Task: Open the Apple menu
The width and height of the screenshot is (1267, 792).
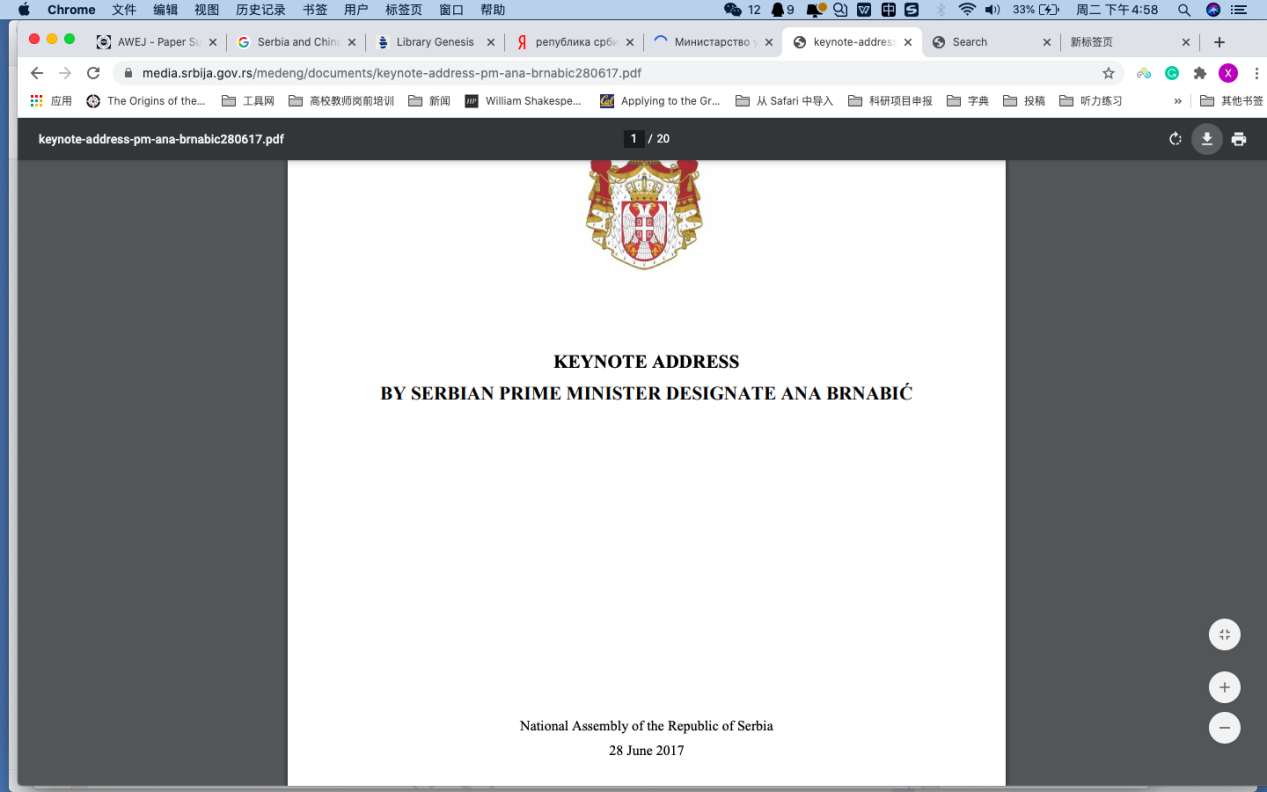Action: pos(24,9)
